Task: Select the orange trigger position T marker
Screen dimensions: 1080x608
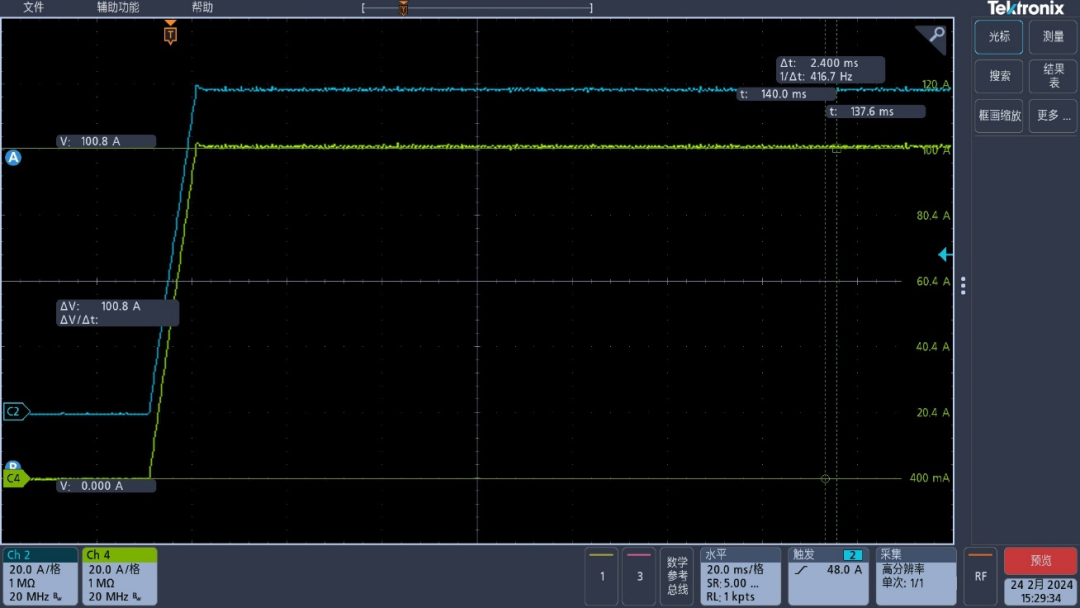Action: pyautogui.click(x=170, y=33)
